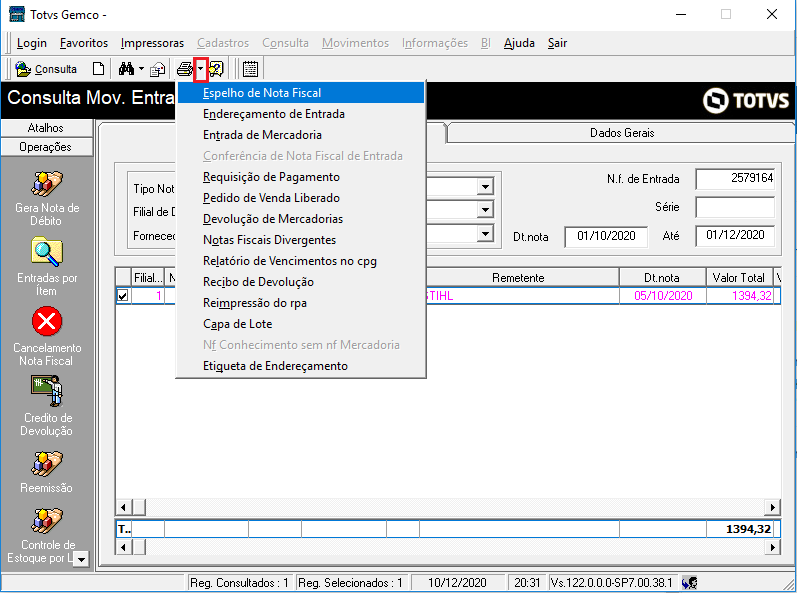Click the status bar connection icon
797x593 pixels.
689,582
